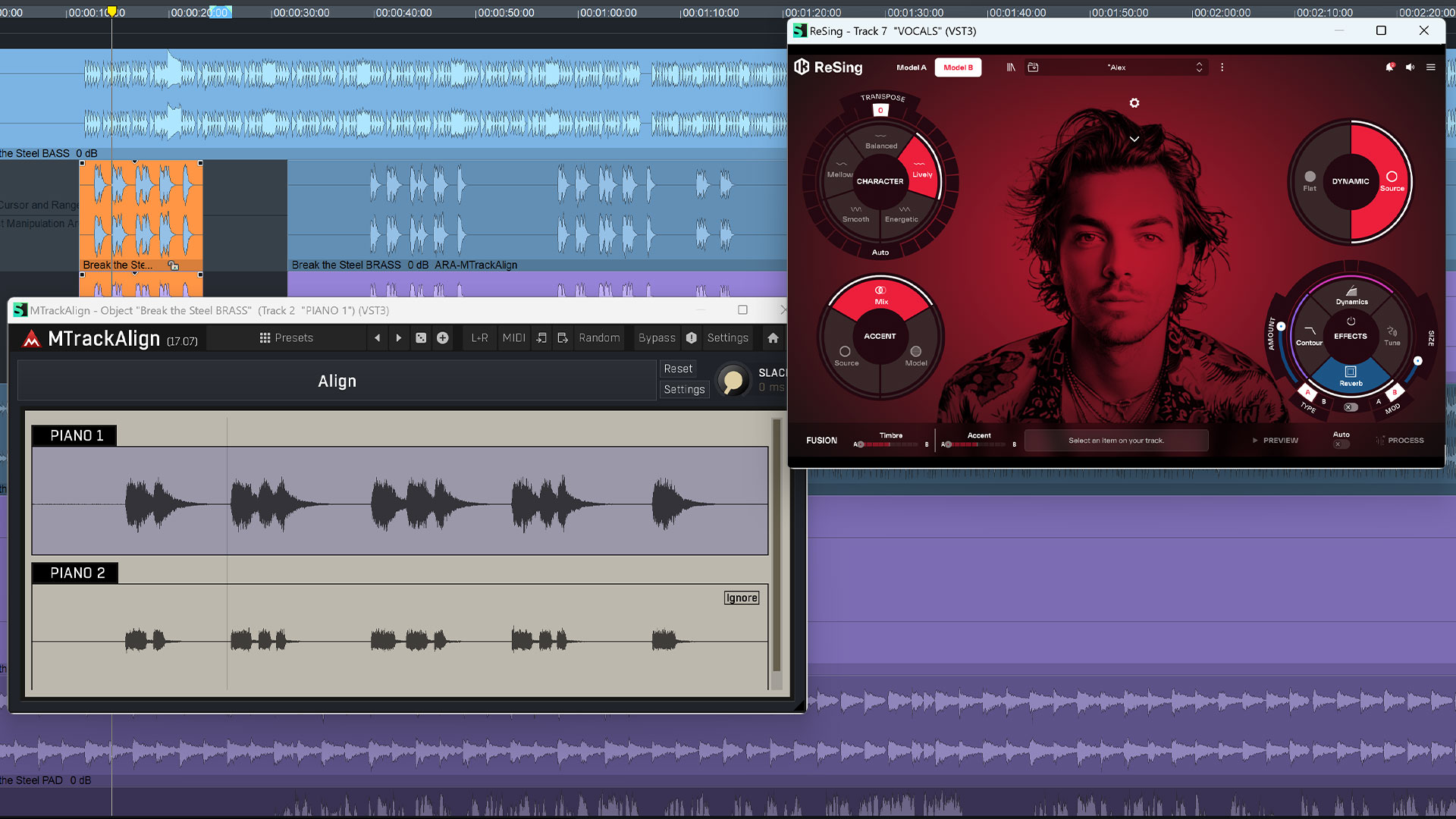Toggle the Auto switch near Process
1456x819 pixels.
click(1341, 444)
